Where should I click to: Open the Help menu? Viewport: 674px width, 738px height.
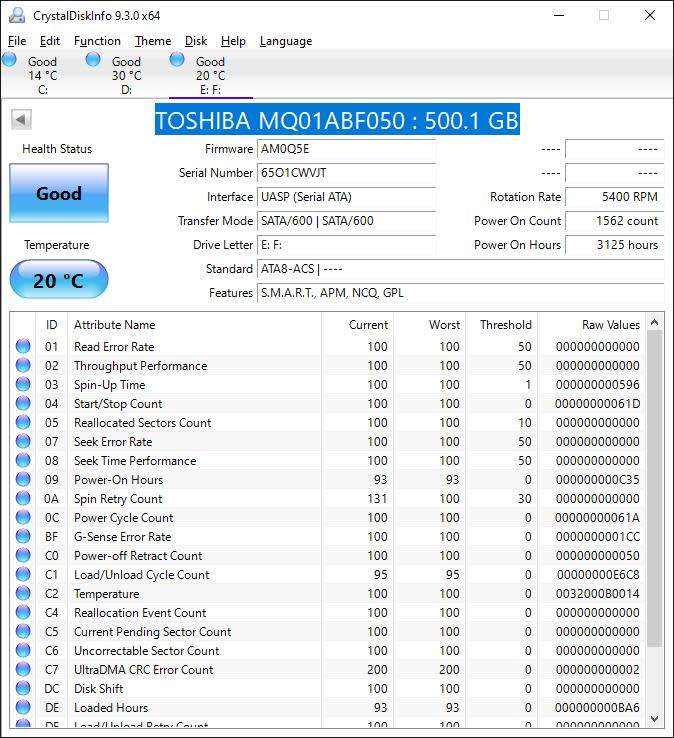click(x=233, y=41)
